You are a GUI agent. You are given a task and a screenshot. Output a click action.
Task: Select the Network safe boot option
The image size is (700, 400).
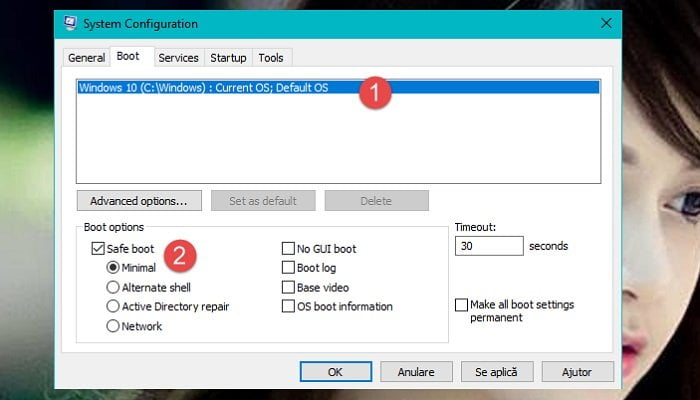pyautogui.click(x=113, y=326)
